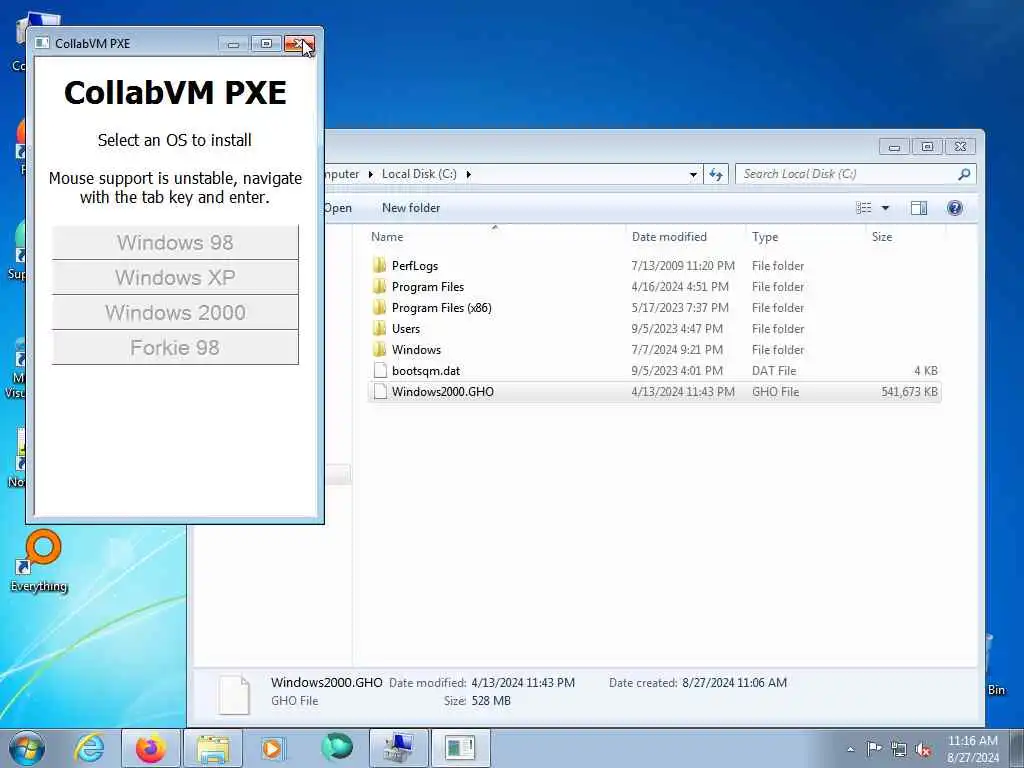Image resolution: width=1024 pixels, height=768 pixels.
Task: Sort by the Size column header
Action: pos(882,236)
